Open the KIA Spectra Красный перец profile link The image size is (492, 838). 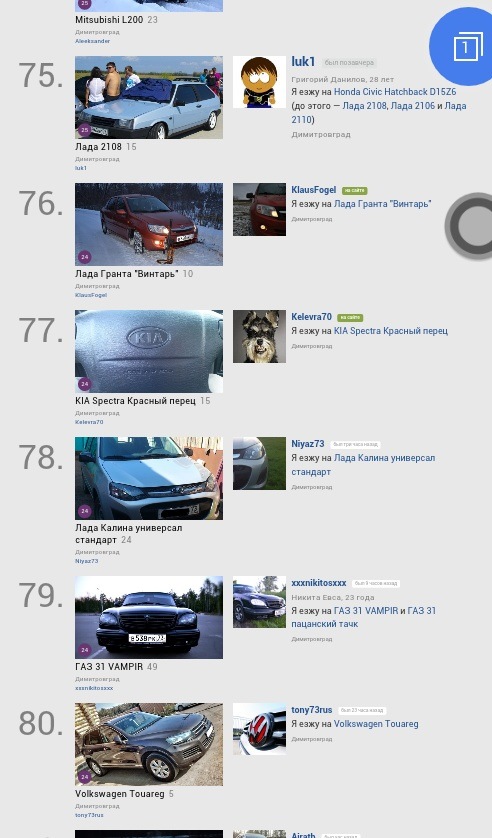(391, 331)
